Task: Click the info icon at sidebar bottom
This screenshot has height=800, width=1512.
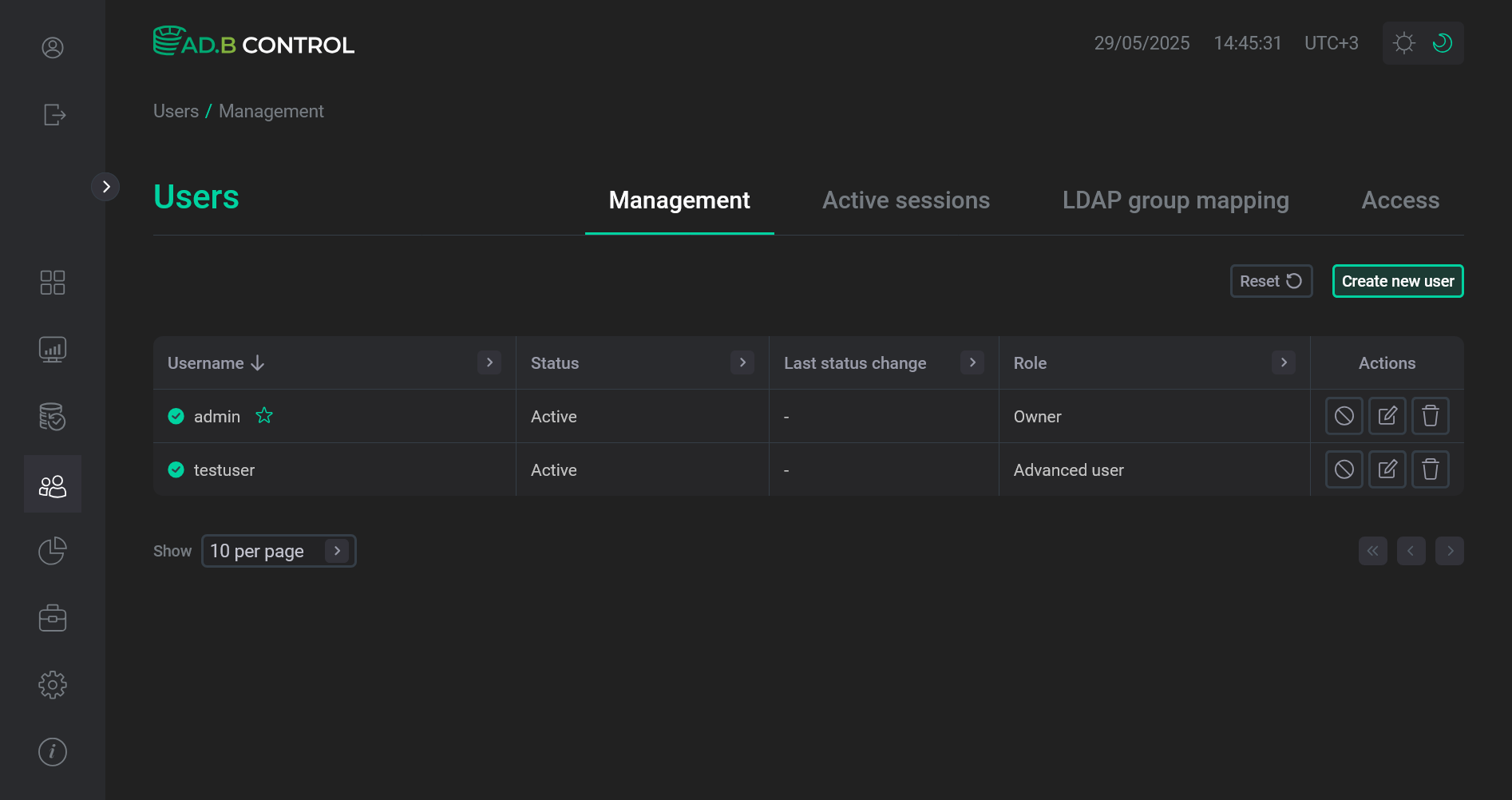Action: click(52, 751)
